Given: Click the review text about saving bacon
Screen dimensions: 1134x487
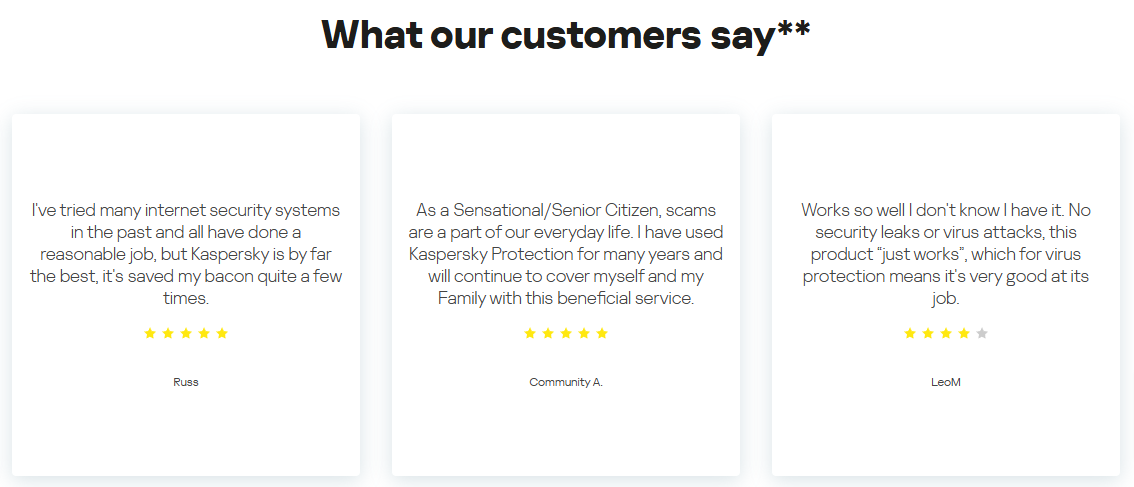Looking at the screenshot, I should [x=186, y=254].
